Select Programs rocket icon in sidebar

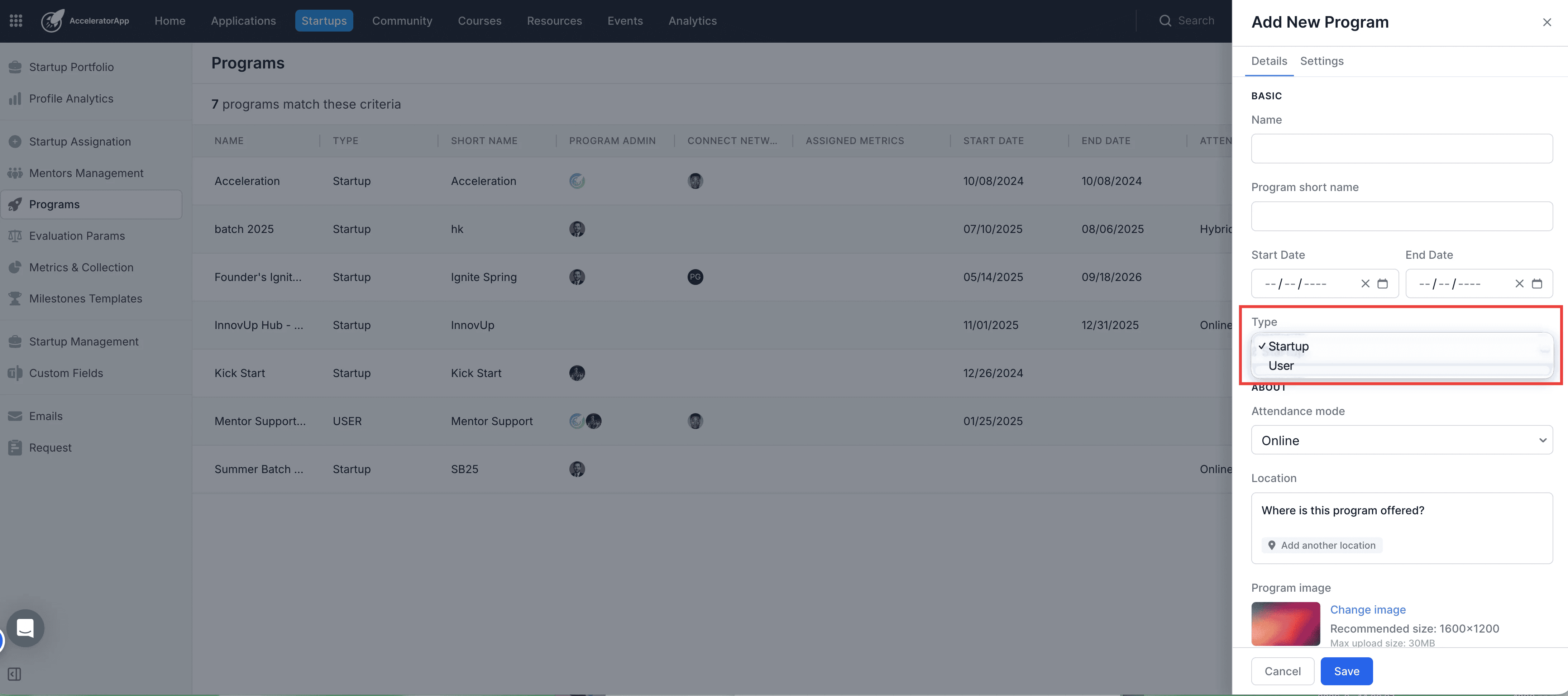15,205
